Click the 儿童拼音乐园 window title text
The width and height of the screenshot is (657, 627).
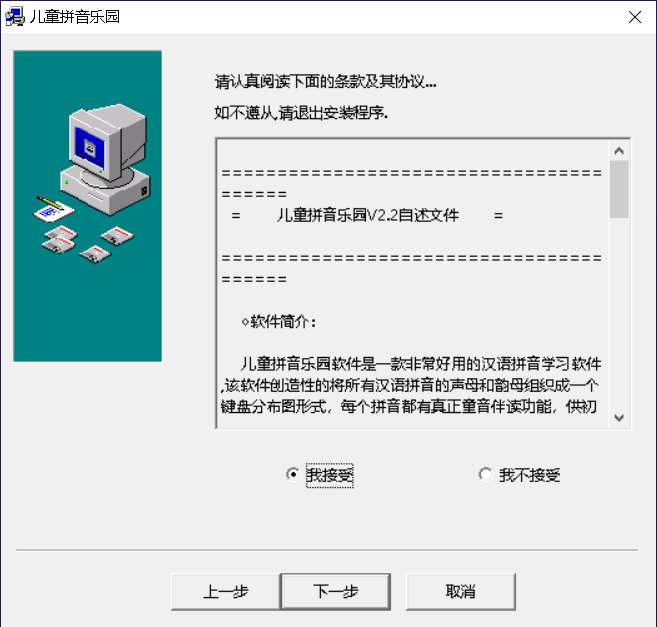(75, 17)
